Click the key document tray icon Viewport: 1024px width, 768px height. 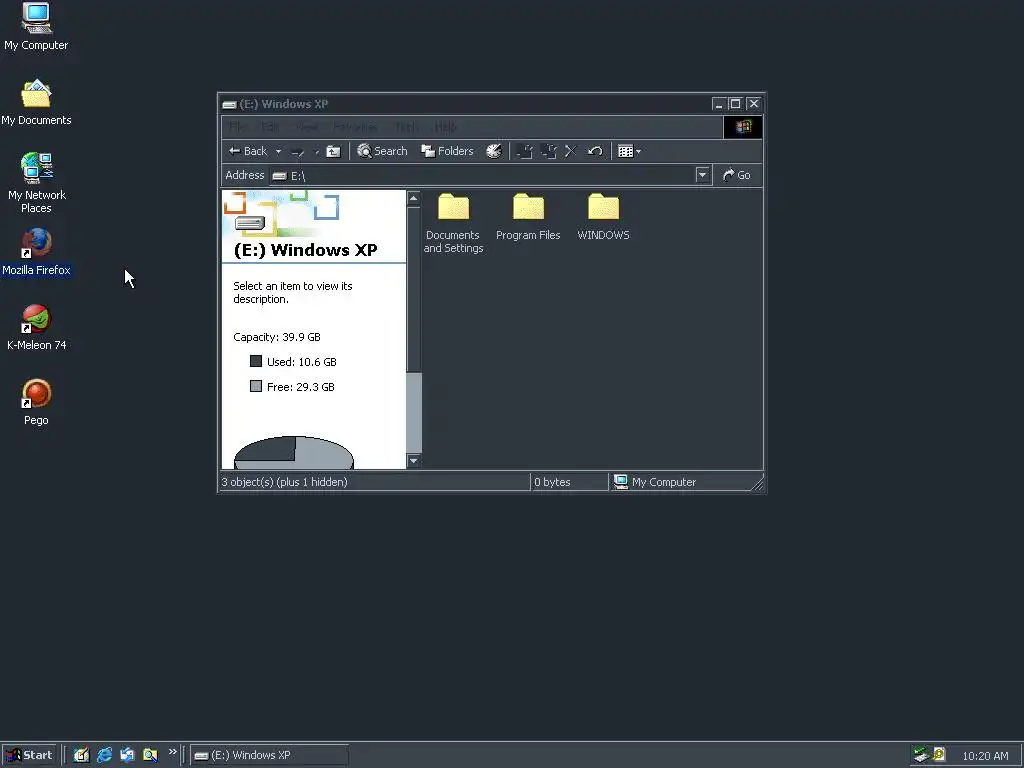(x=939, y=755)
